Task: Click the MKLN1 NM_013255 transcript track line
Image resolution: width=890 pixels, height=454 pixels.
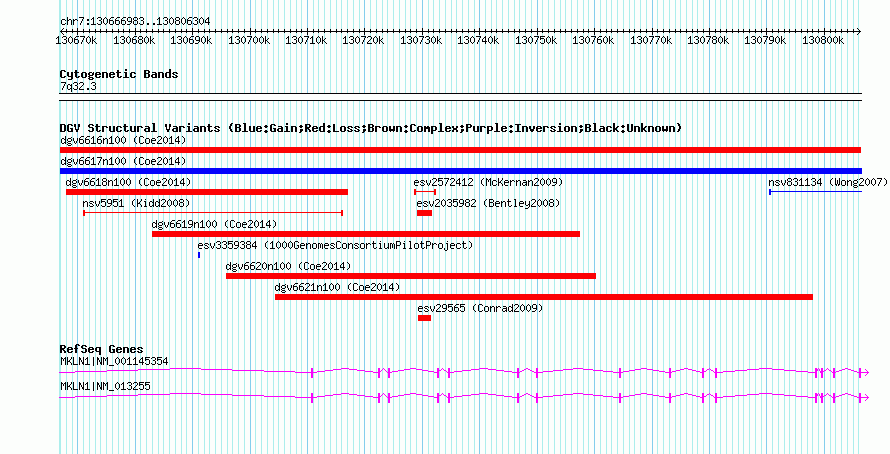Action: tap(464, 398)
